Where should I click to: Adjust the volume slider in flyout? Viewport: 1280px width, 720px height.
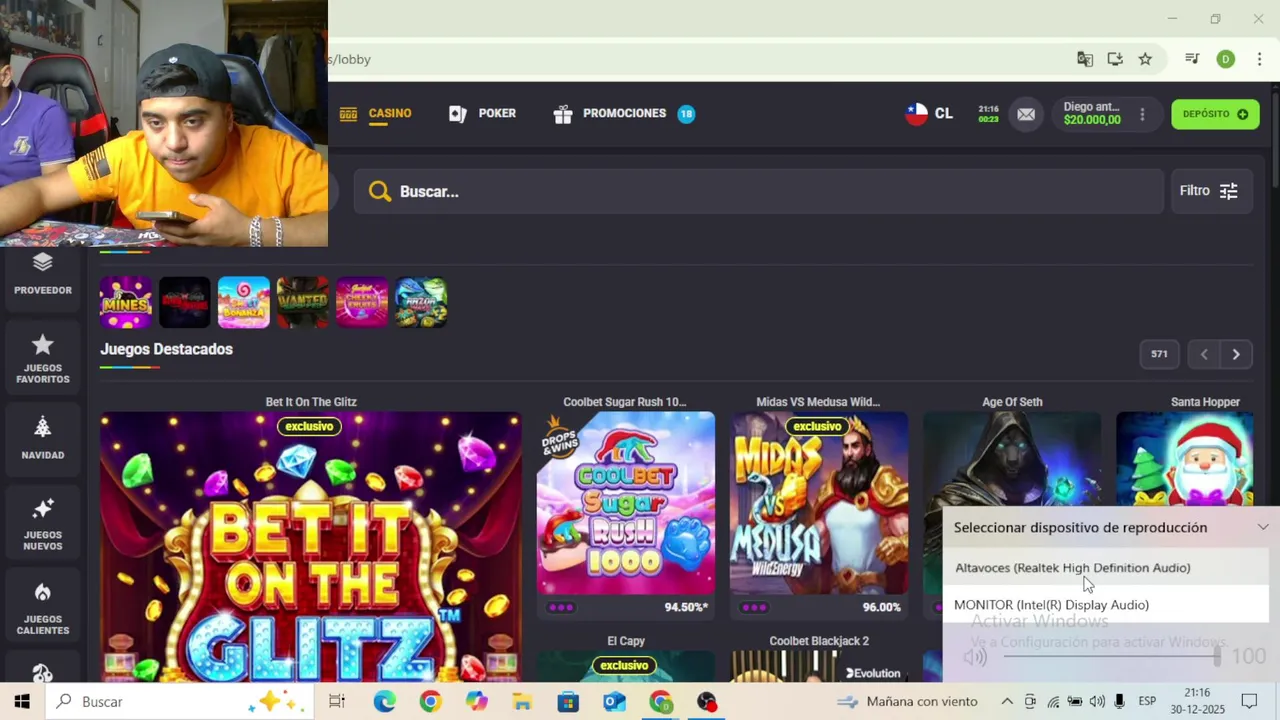1111,657
